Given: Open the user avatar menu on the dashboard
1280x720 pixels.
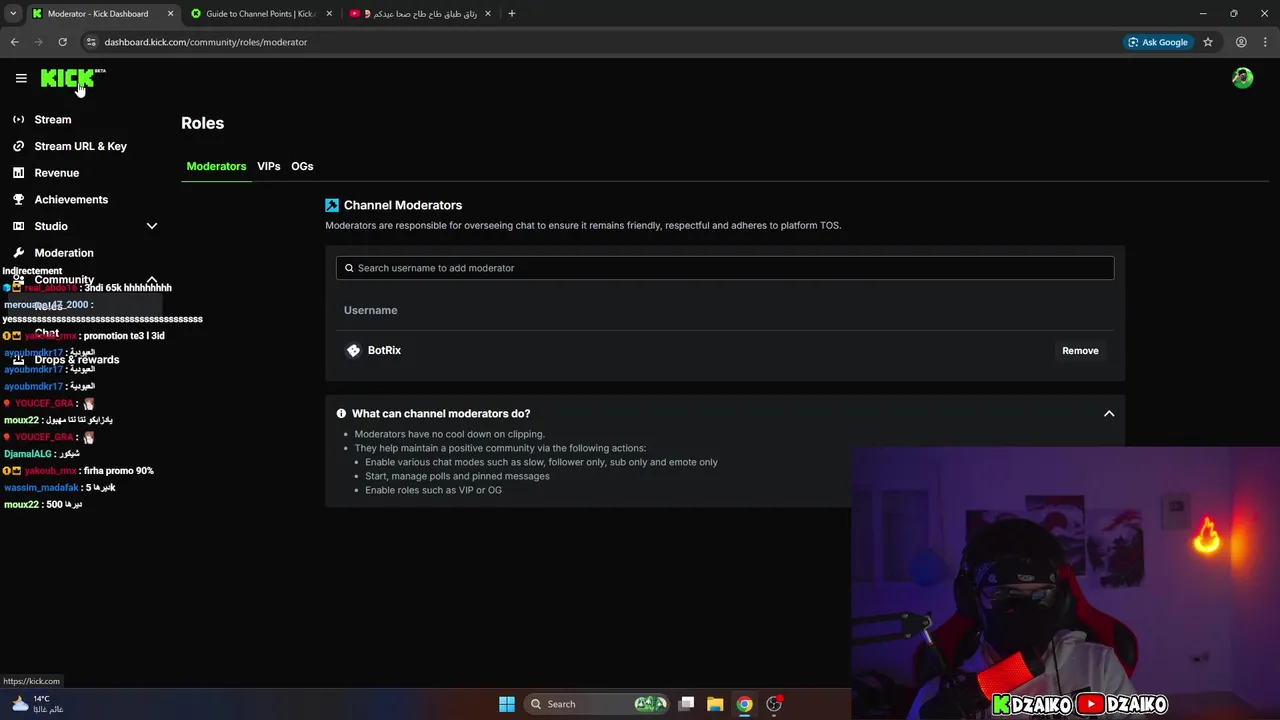Looking at the screenshot, I should 1242,78.
